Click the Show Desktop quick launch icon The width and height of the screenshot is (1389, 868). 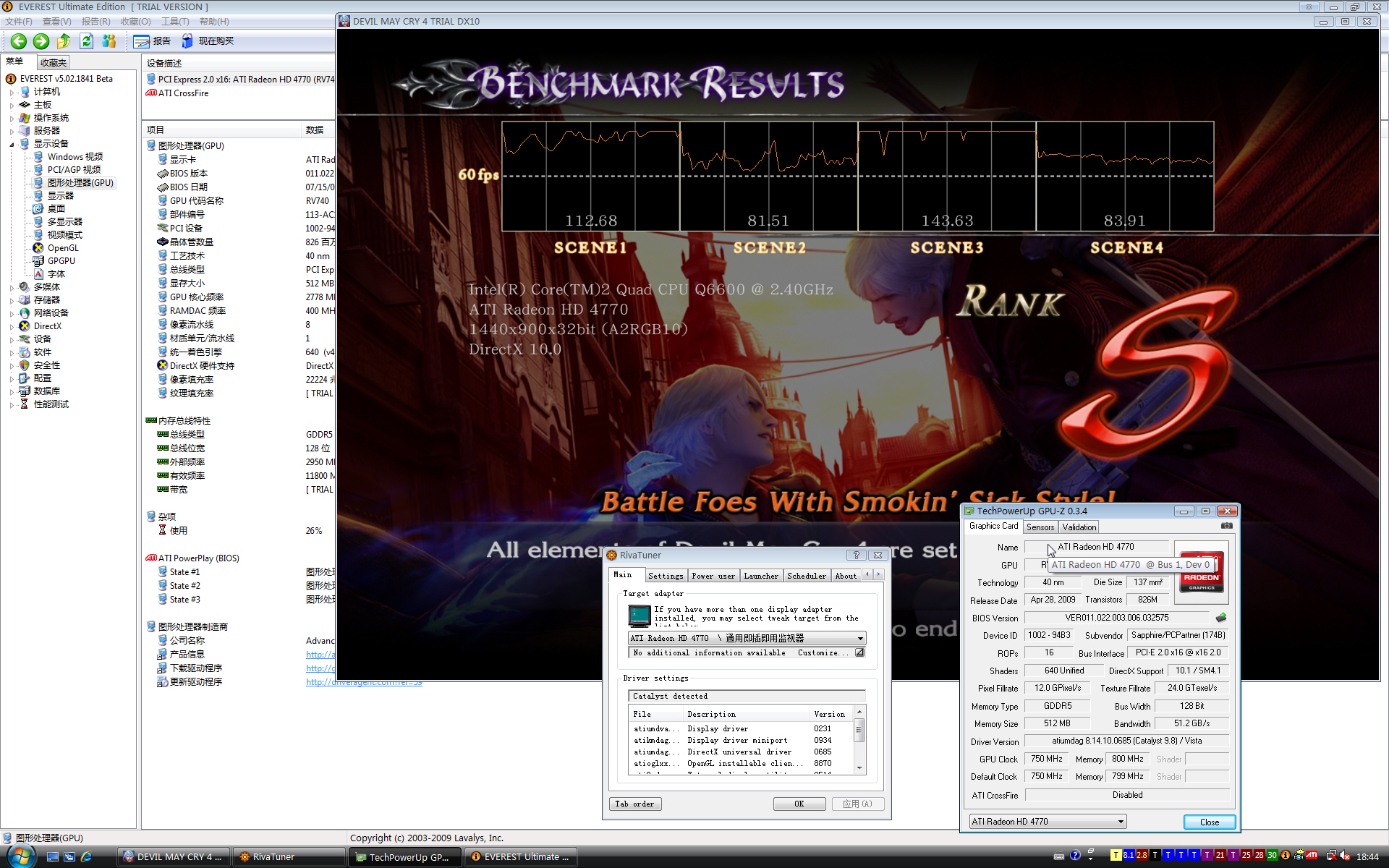coord(53,856)
